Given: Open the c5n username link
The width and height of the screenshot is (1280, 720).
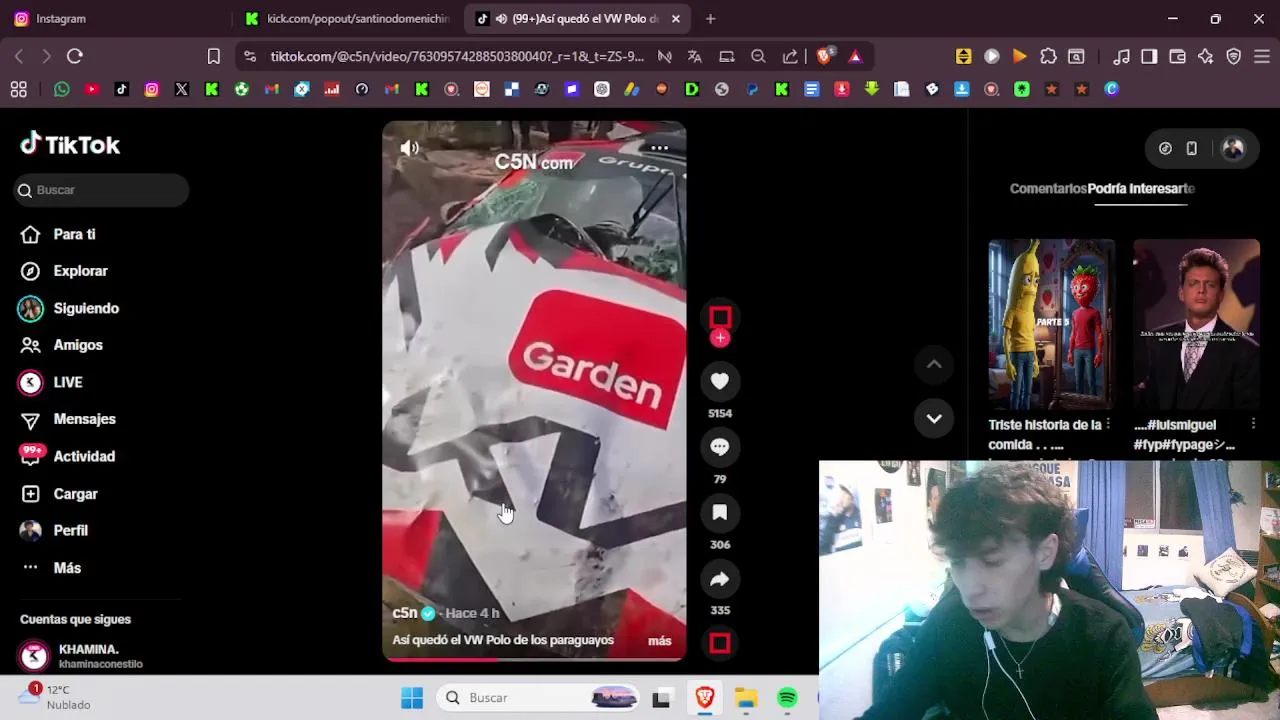Looking at the screenshot, I should point(405,613).
